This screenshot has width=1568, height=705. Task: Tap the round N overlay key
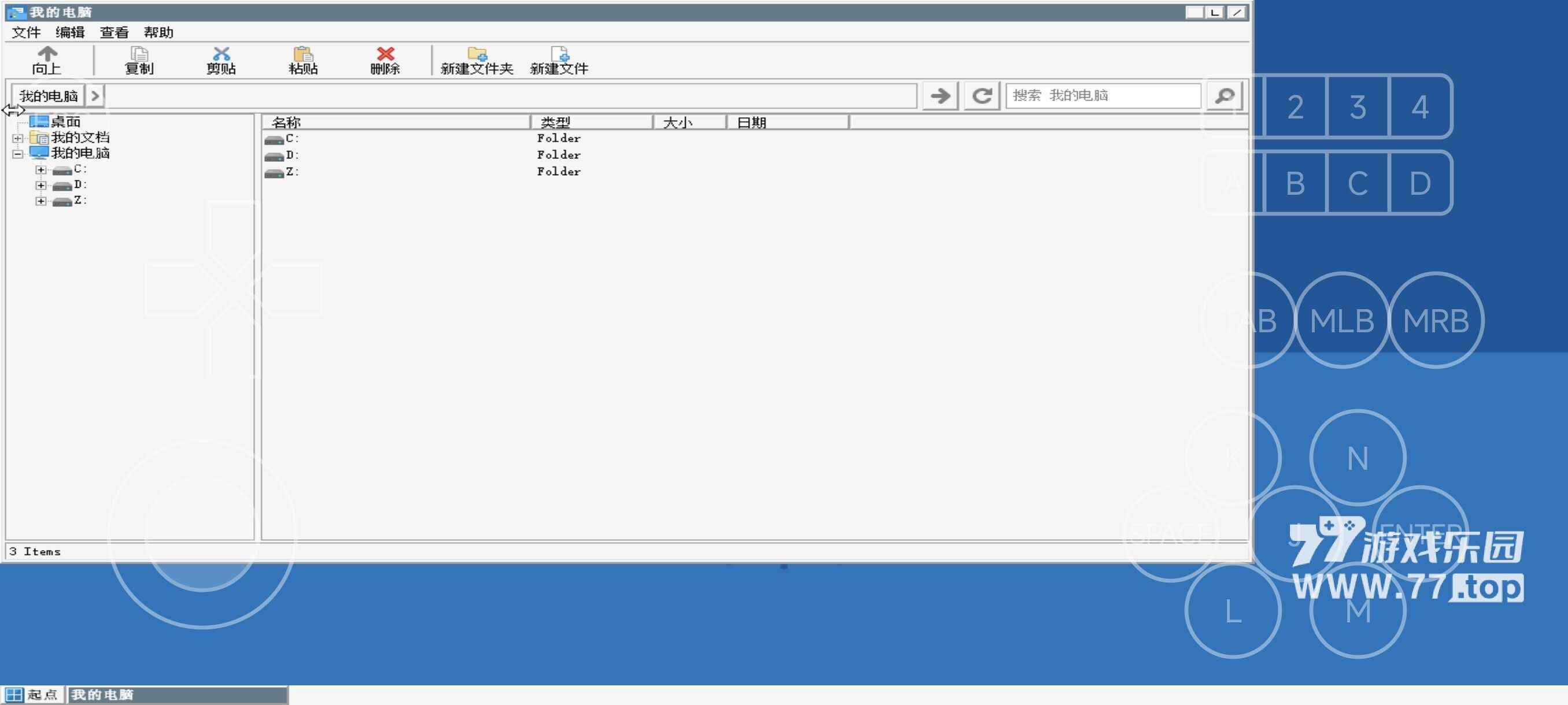pyautogui.click(x=1358, y=458)
